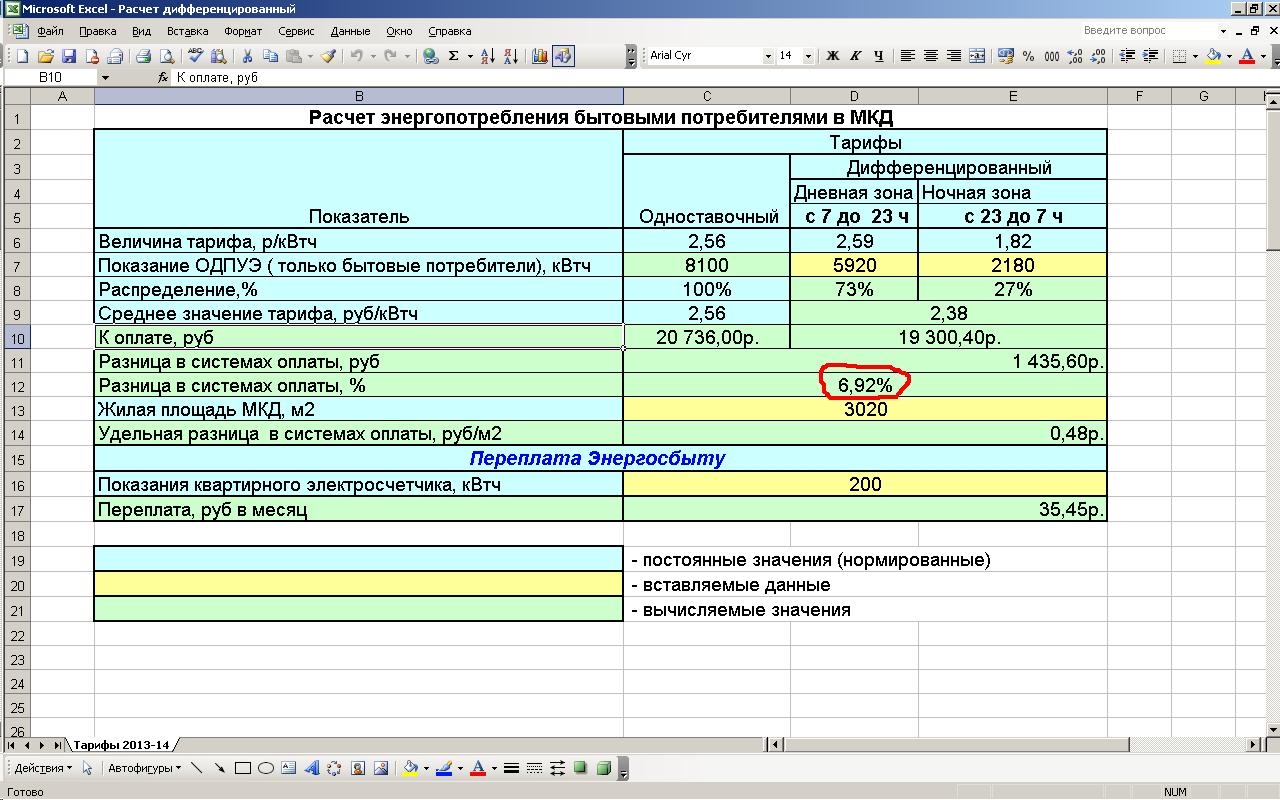Click the Open file folder icon
The image size is (1280, 800).
[x=46, y=56]
